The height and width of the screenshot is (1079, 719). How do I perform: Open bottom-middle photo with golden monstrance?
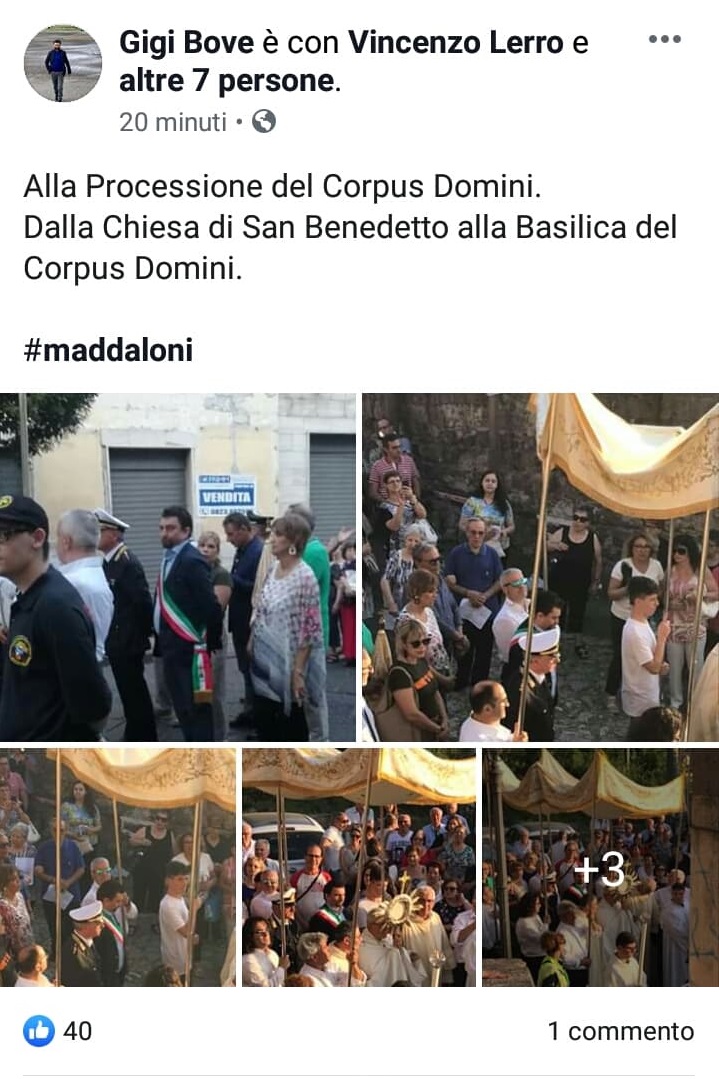tap(358, 867)
